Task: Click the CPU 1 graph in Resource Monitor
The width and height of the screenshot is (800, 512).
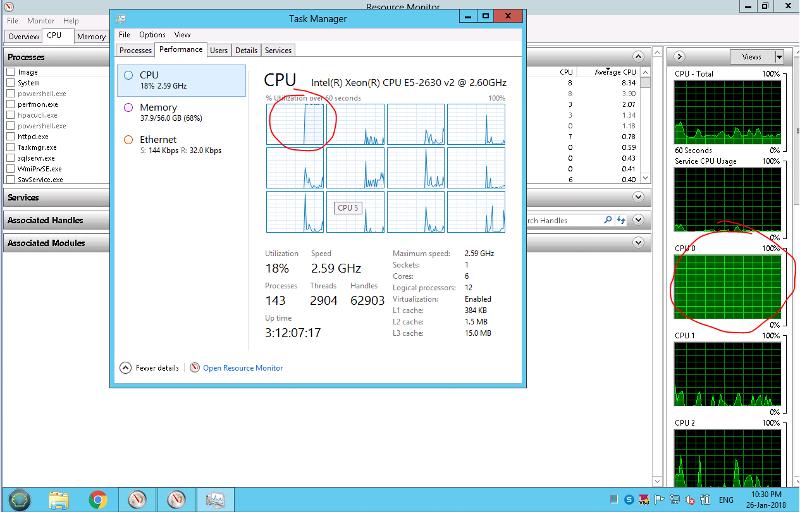Action: point(727,374)
